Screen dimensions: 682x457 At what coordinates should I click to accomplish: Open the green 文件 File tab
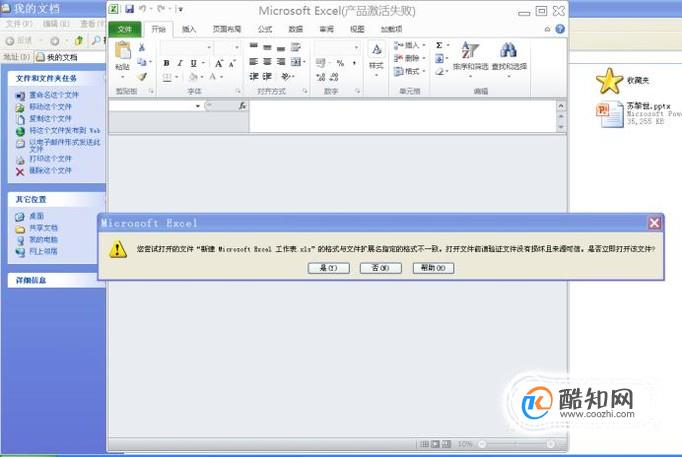tap(124, 29)
